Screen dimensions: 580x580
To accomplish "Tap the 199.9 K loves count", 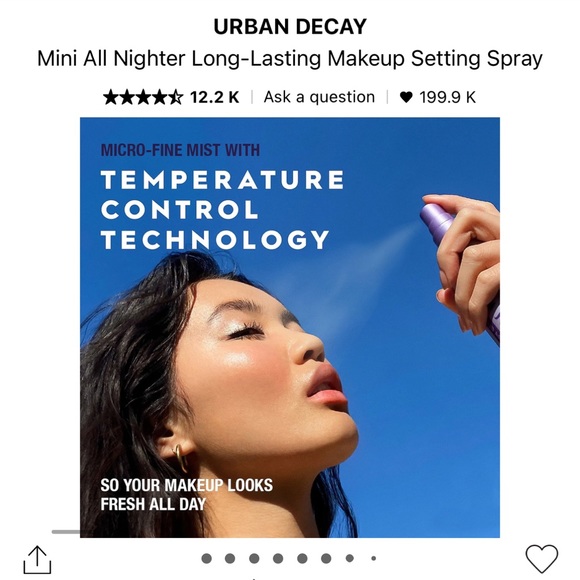I will coord(447,97).
